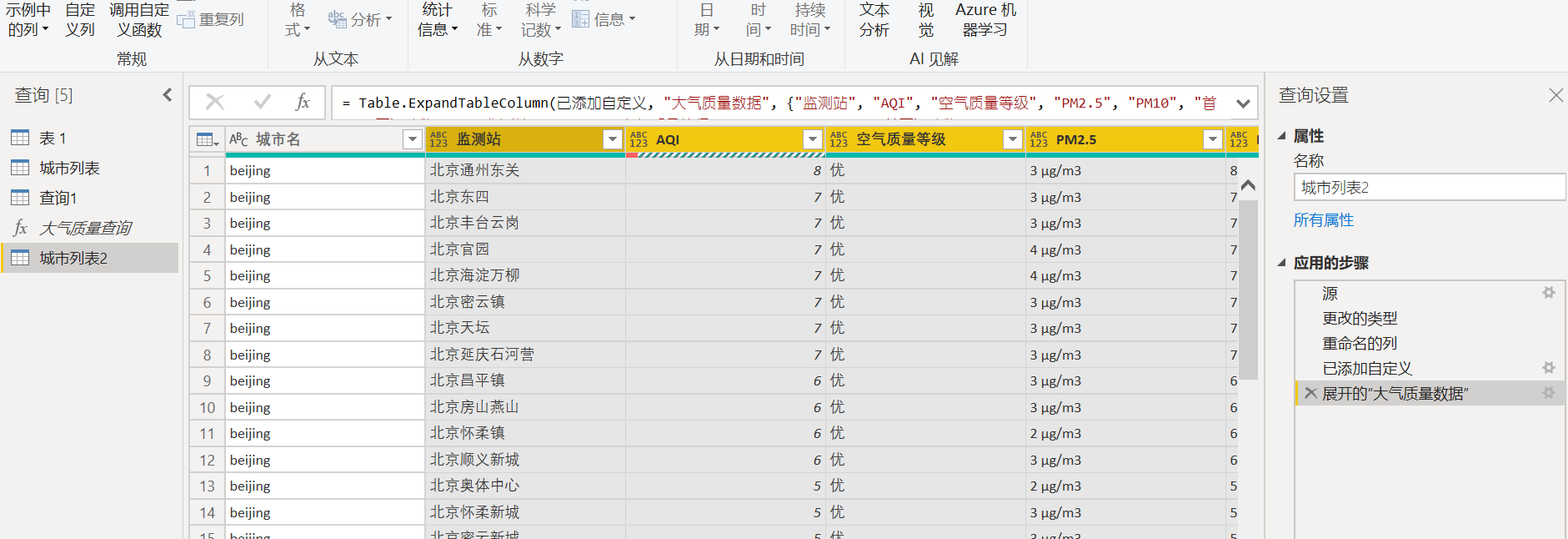Open 统计信息 dropdown
The width and height of the screenshot is (1568, 539).
[x=438, y=20]
